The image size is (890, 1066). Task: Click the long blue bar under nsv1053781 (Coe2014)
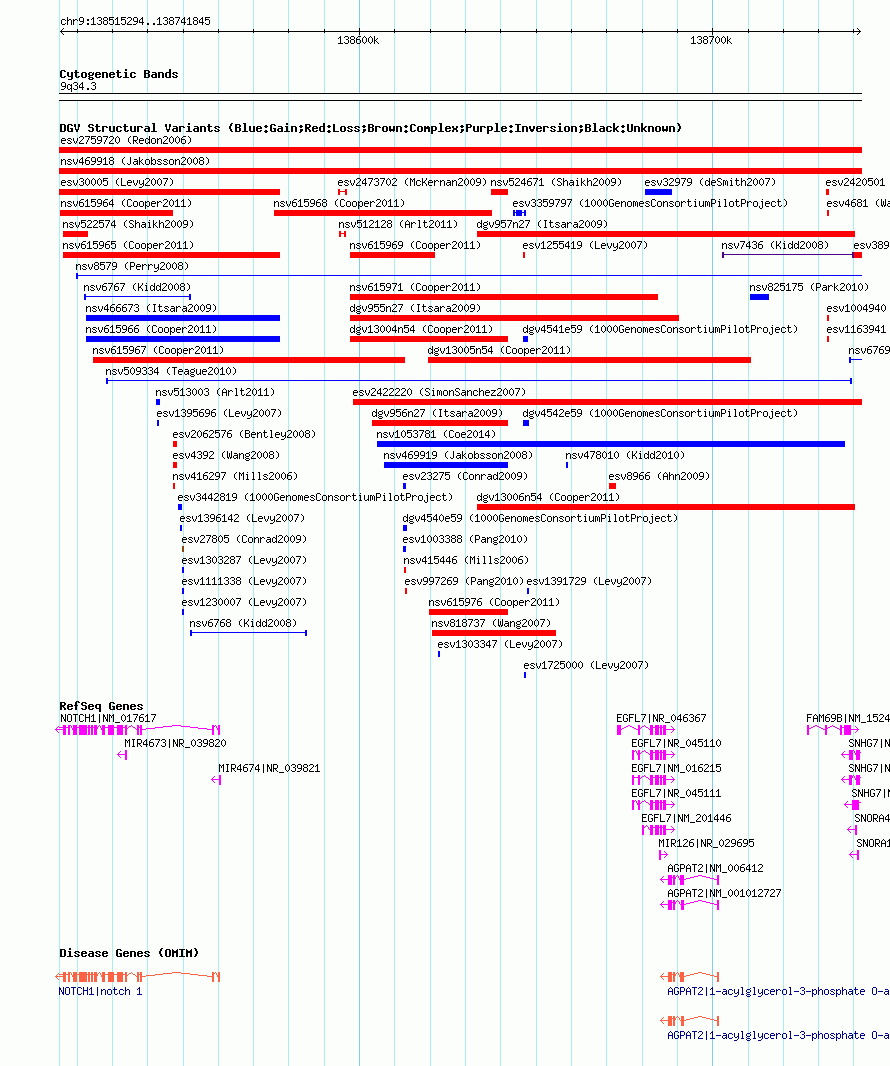point(611,445)
